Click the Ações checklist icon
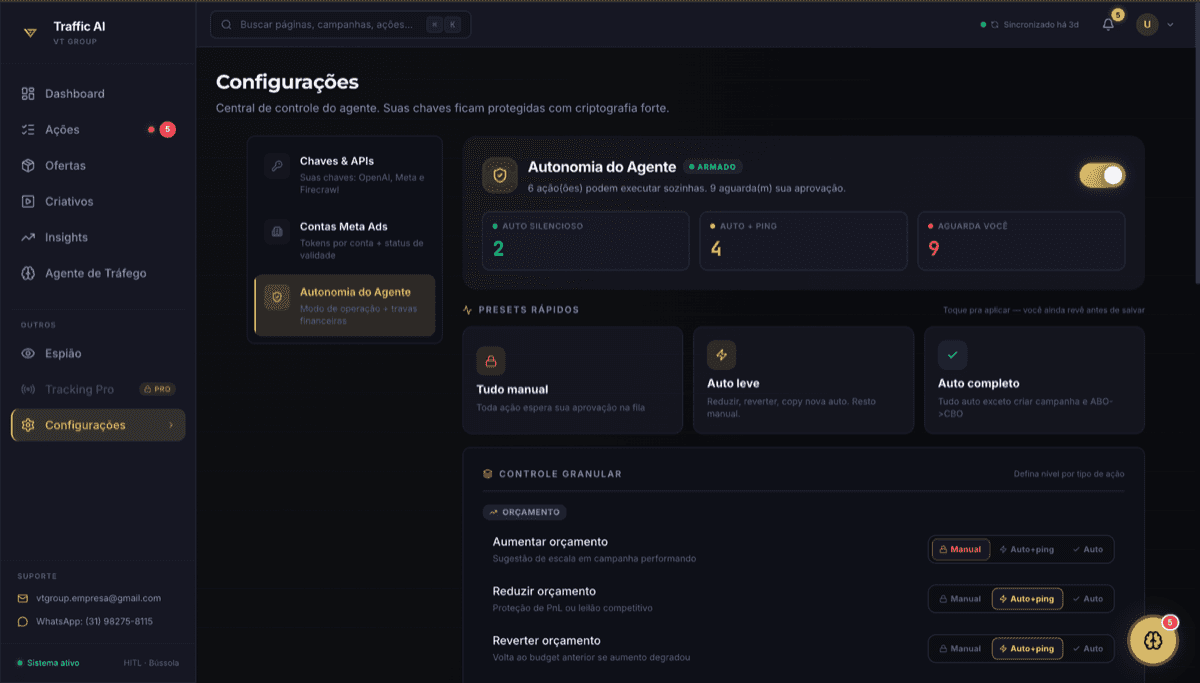The width and height of the screenshot is (1200, 683). (x=28, y=130)
